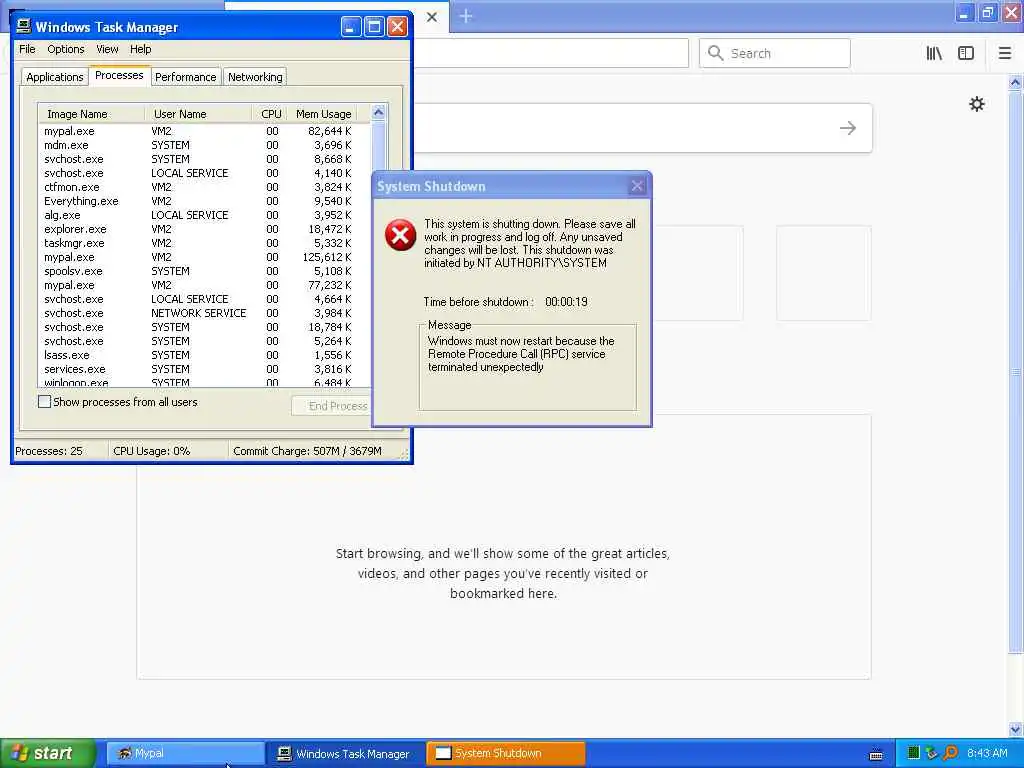This screenshot has width=1024, height=768.
Task: Click the green tray icon in system tray
Action: pos(914,753)
